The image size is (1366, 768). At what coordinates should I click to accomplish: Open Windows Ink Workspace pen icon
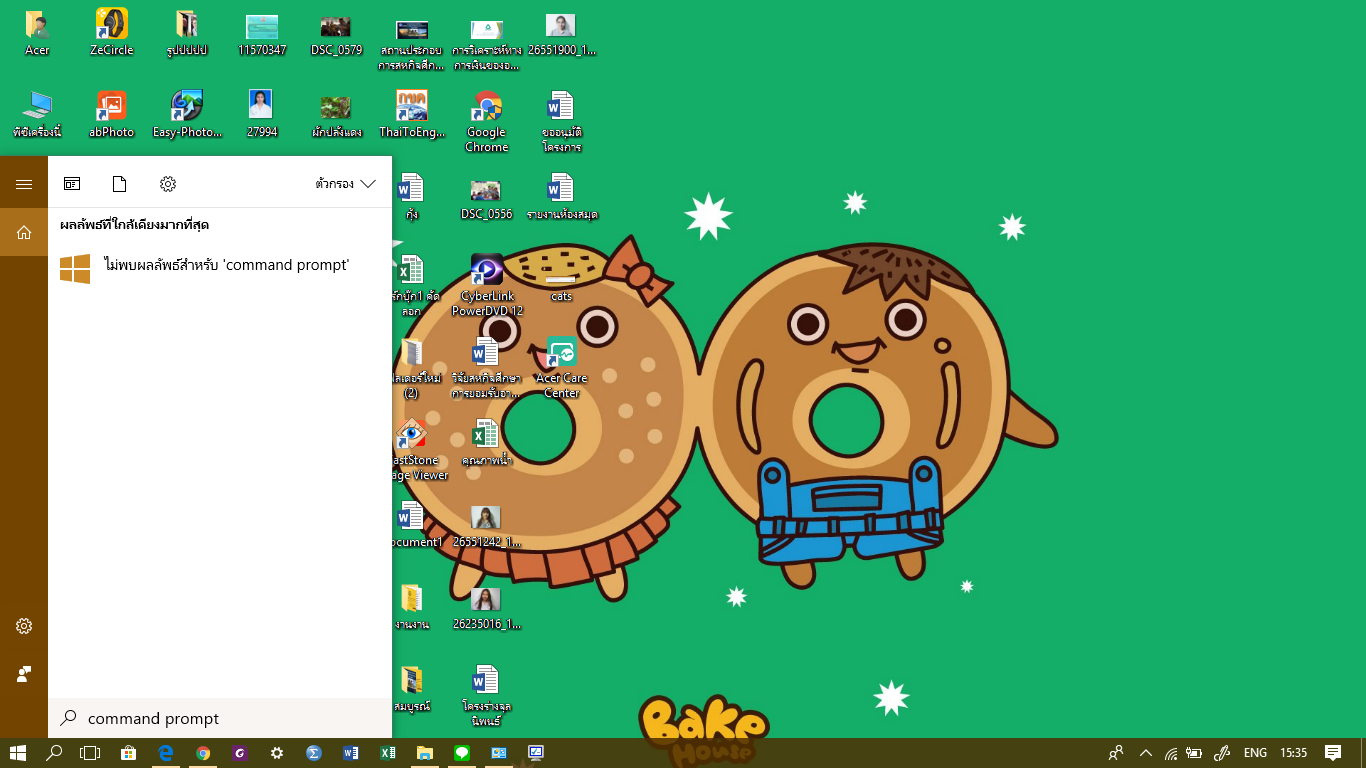tap(1221, 753)
